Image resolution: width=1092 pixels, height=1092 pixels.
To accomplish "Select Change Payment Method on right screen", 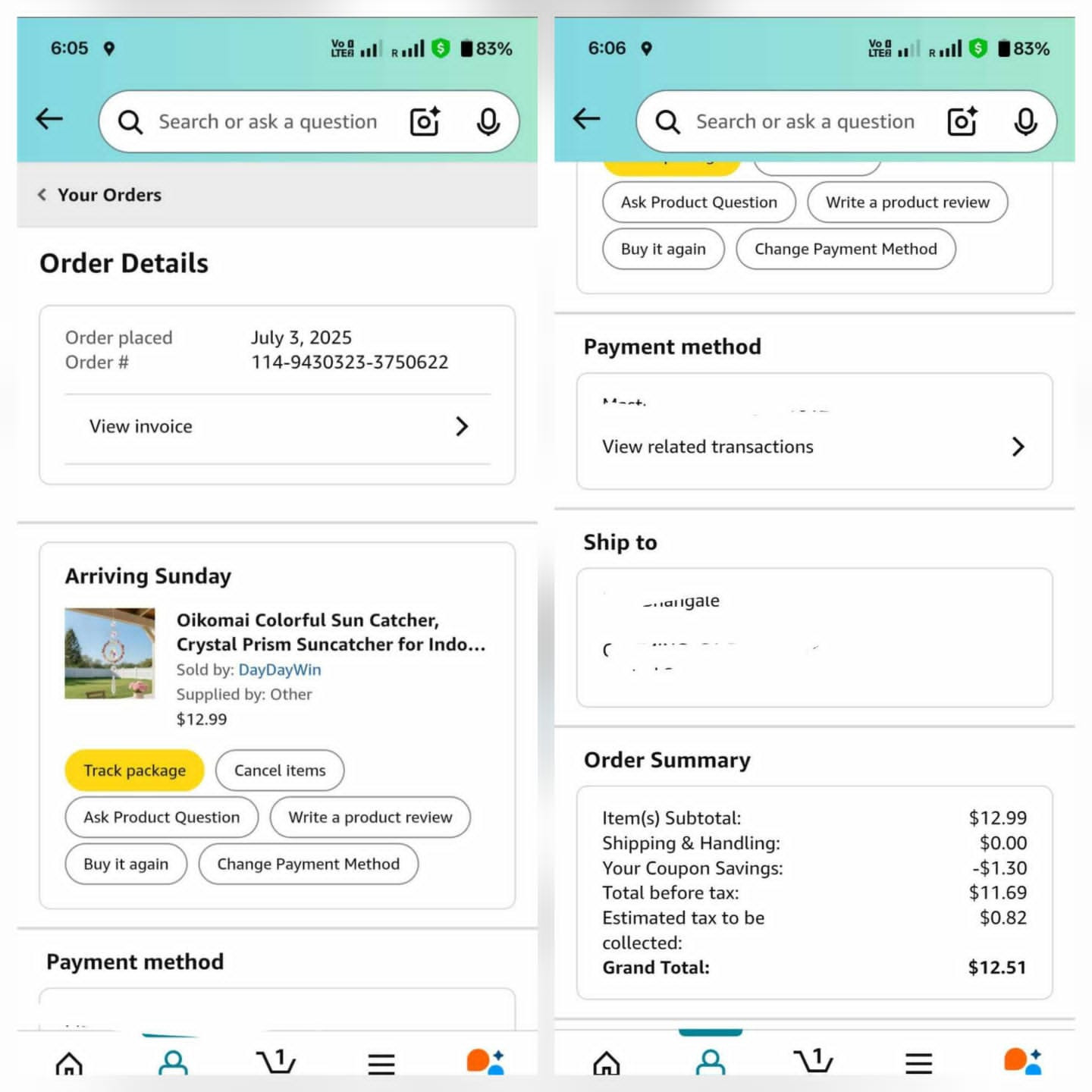I will tap(846, 249).
